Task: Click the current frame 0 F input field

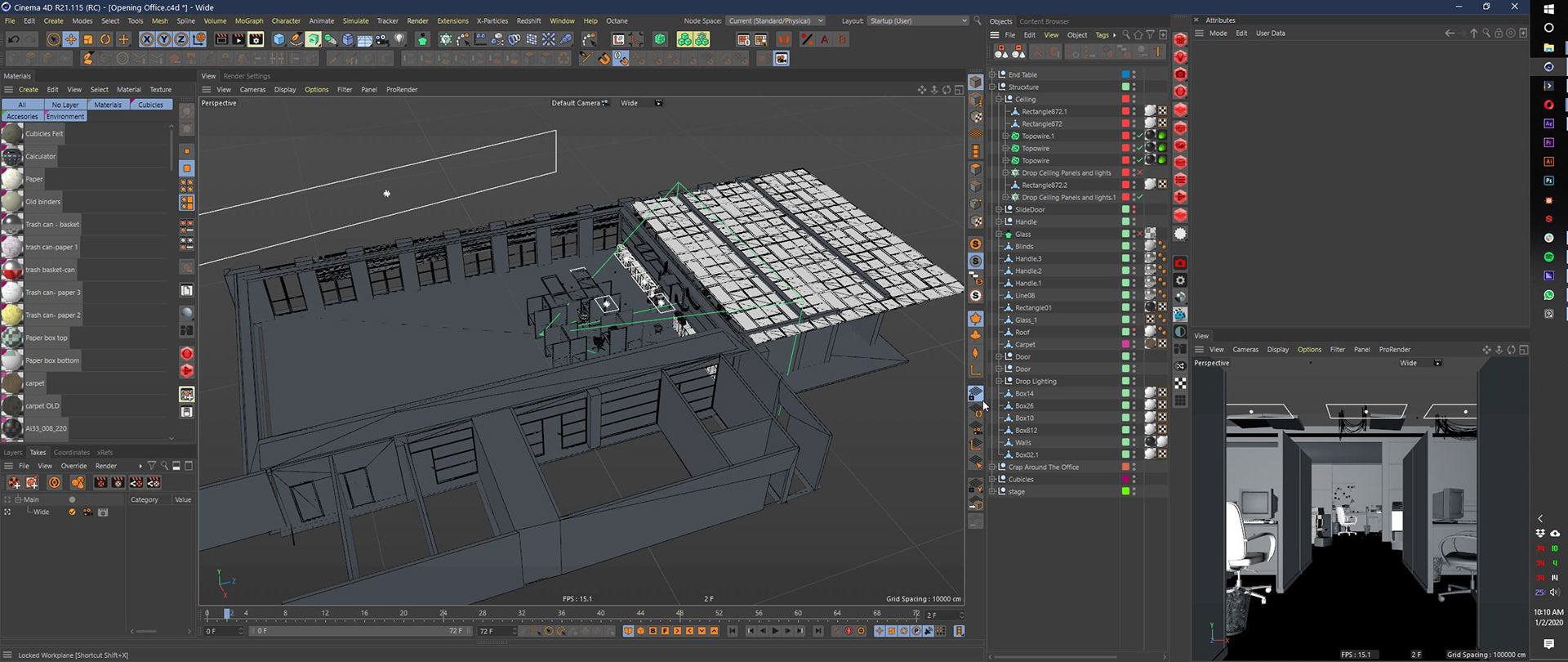Action: pos(223,631)
